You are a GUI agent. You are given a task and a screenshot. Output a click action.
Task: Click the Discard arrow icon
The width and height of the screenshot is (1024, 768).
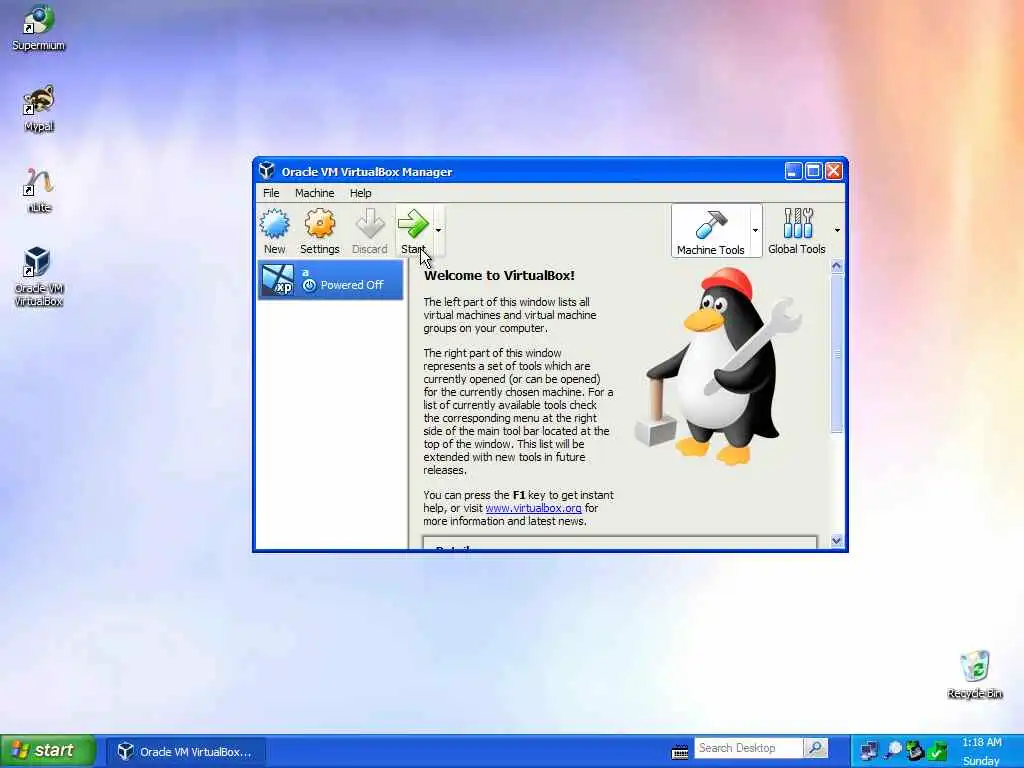coord(370,231)
